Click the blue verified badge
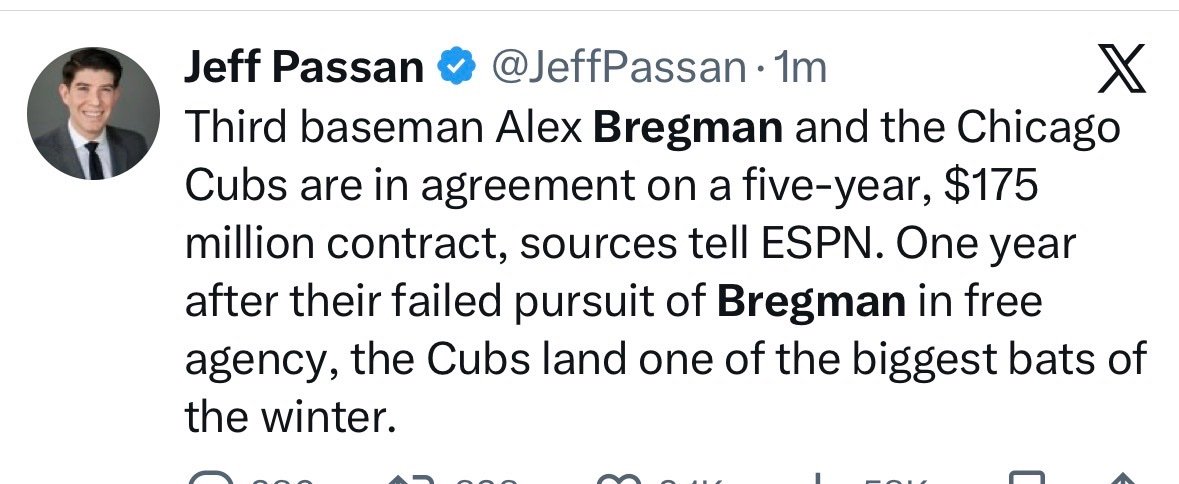The width and height of the screenshot is (1179, 484). pyautogui.click(x=456, y=68)
